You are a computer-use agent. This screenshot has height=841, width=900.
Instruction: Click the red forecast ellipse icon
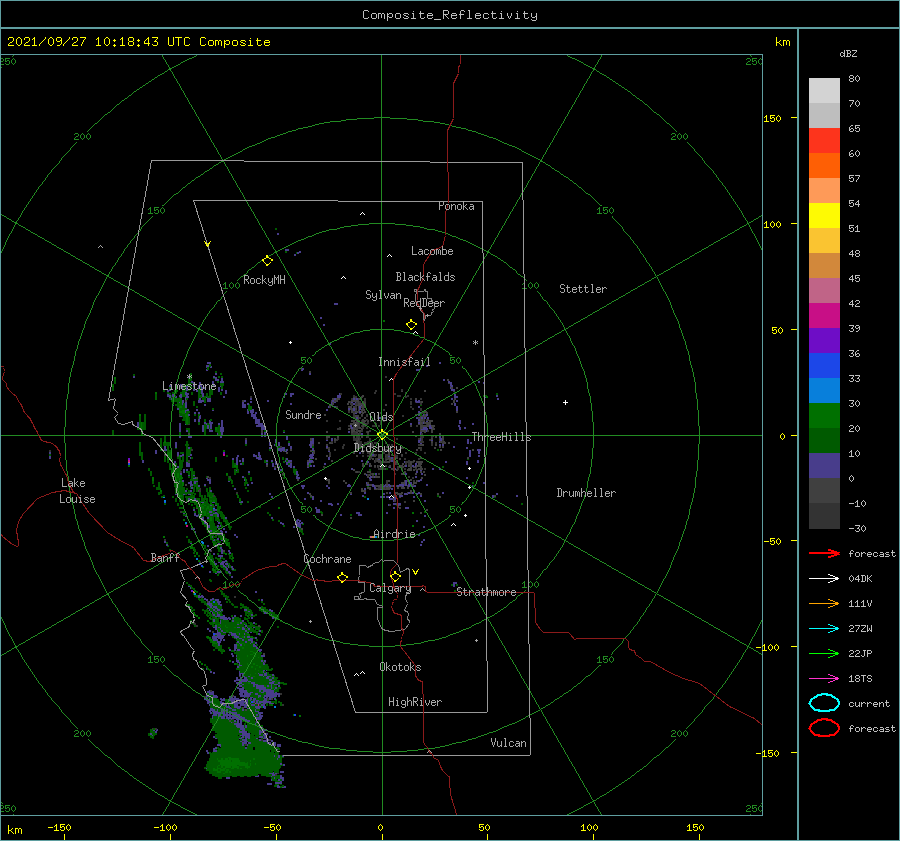[x=824, y=728]
